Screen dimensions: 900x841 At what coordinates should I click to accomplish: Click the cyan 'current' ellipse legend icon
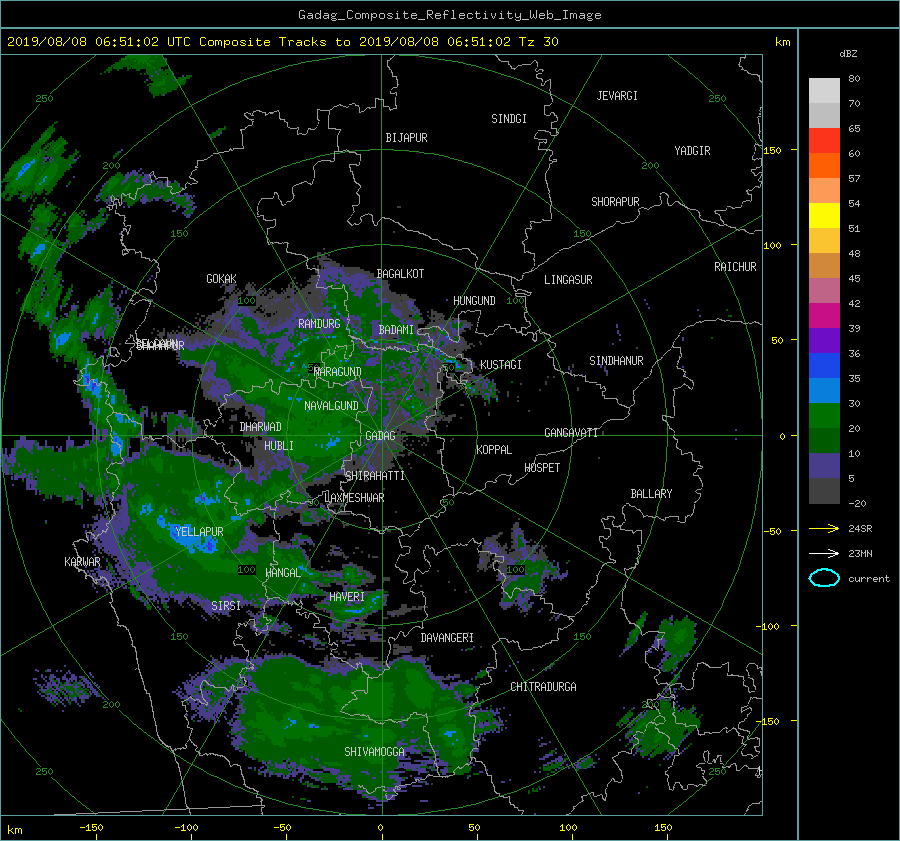click(824, 578)
